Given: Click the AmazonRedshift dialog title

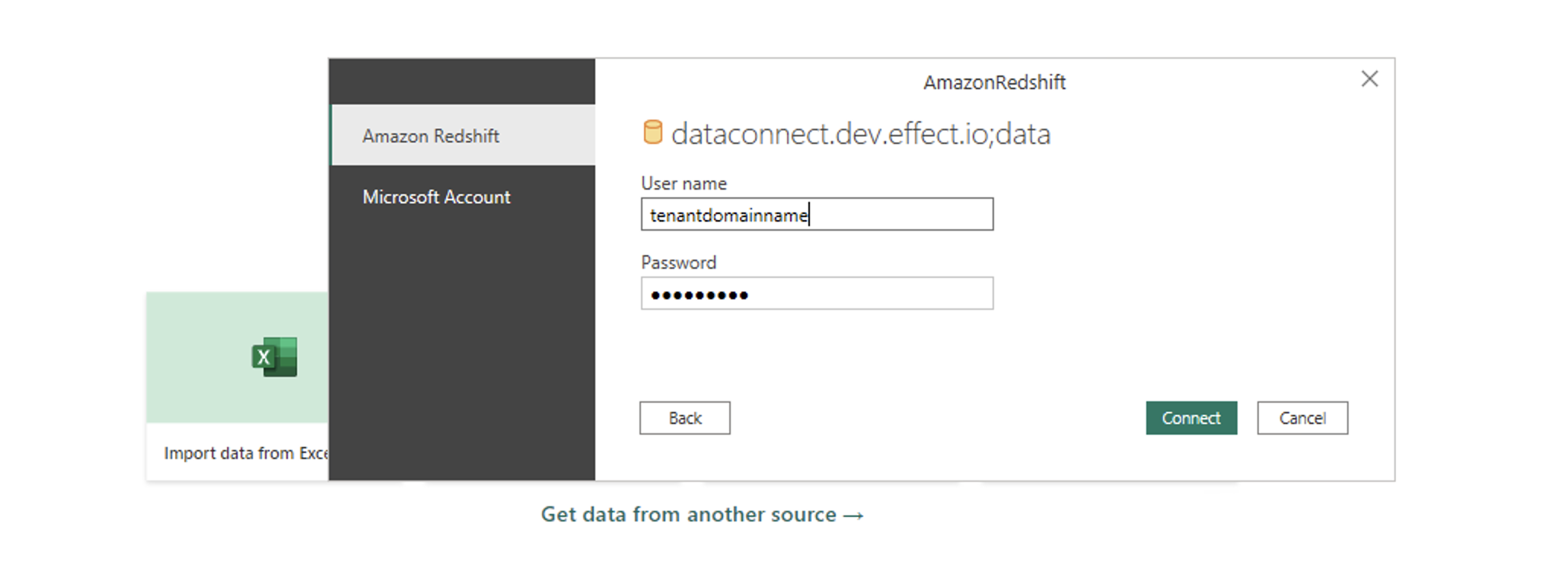Looking at the screenshot, I should [x=994, y=82].
